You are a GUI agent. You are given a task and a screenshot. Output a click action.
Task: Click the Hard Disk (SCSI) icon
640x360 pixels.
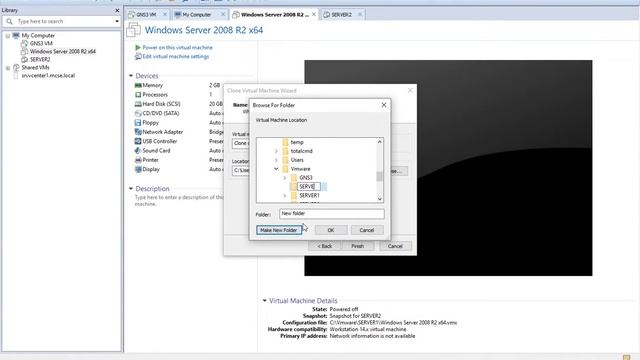(138, 104)
